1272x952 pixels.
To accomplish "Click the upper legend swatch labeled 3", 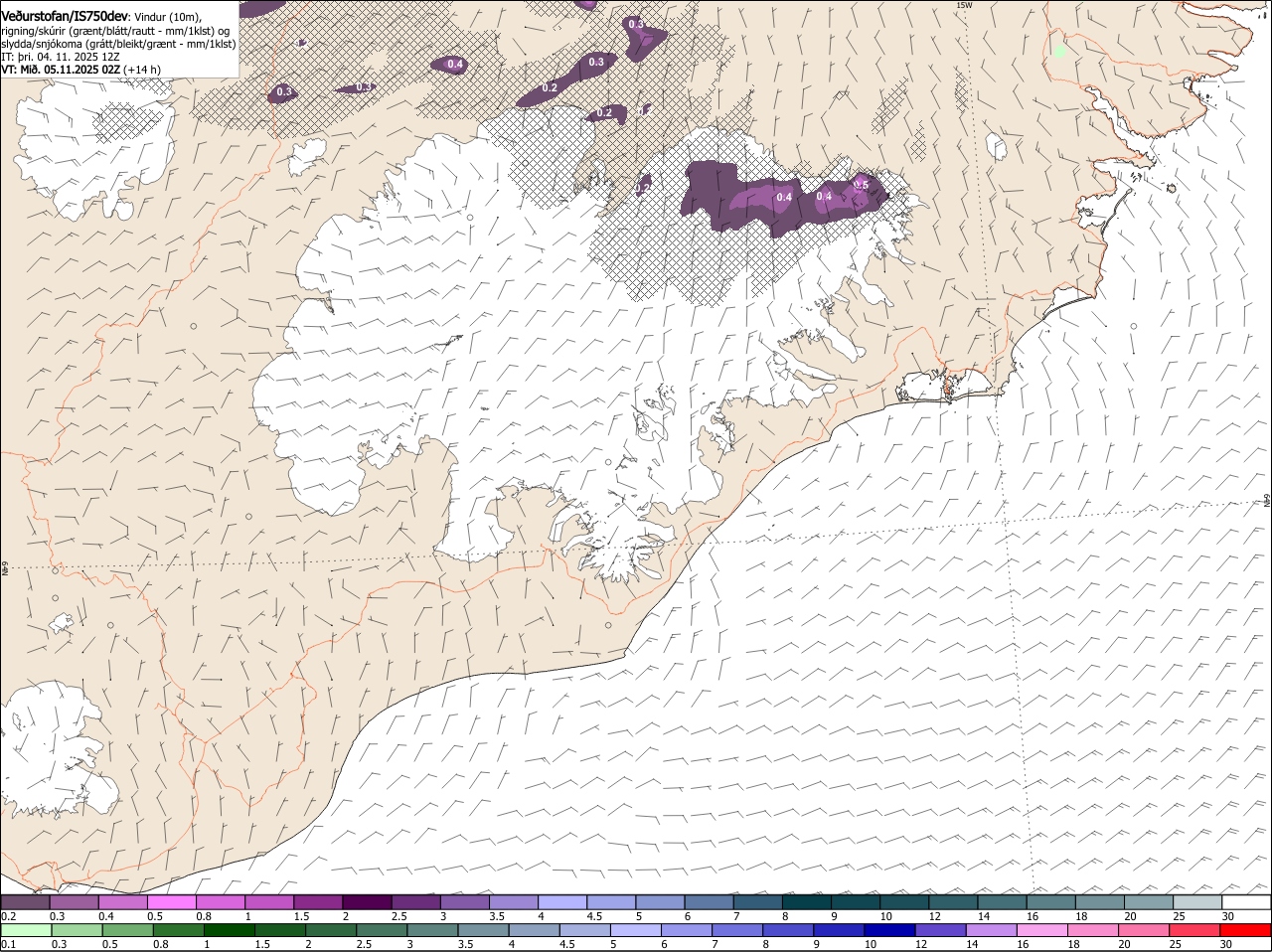I will pyautogui.click(x=463, y=902).
